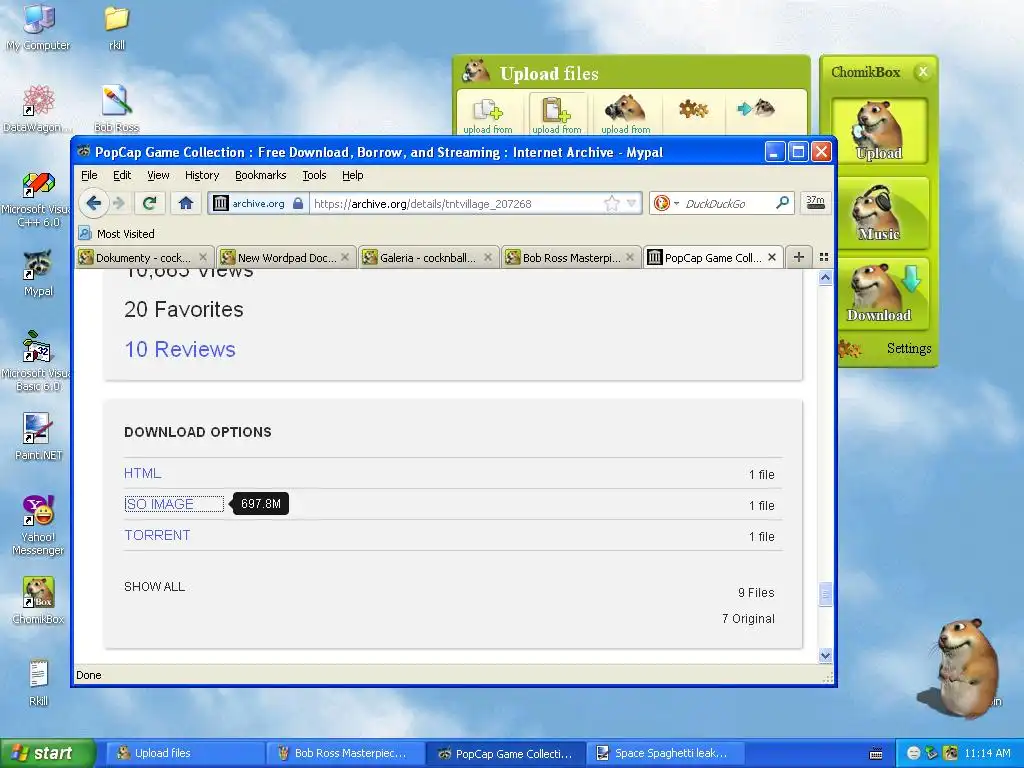The height and width of the screenshot is (768, 1024).
Task: Launch Yahoo! Messenger desktop shortcut
Action: 38,526
